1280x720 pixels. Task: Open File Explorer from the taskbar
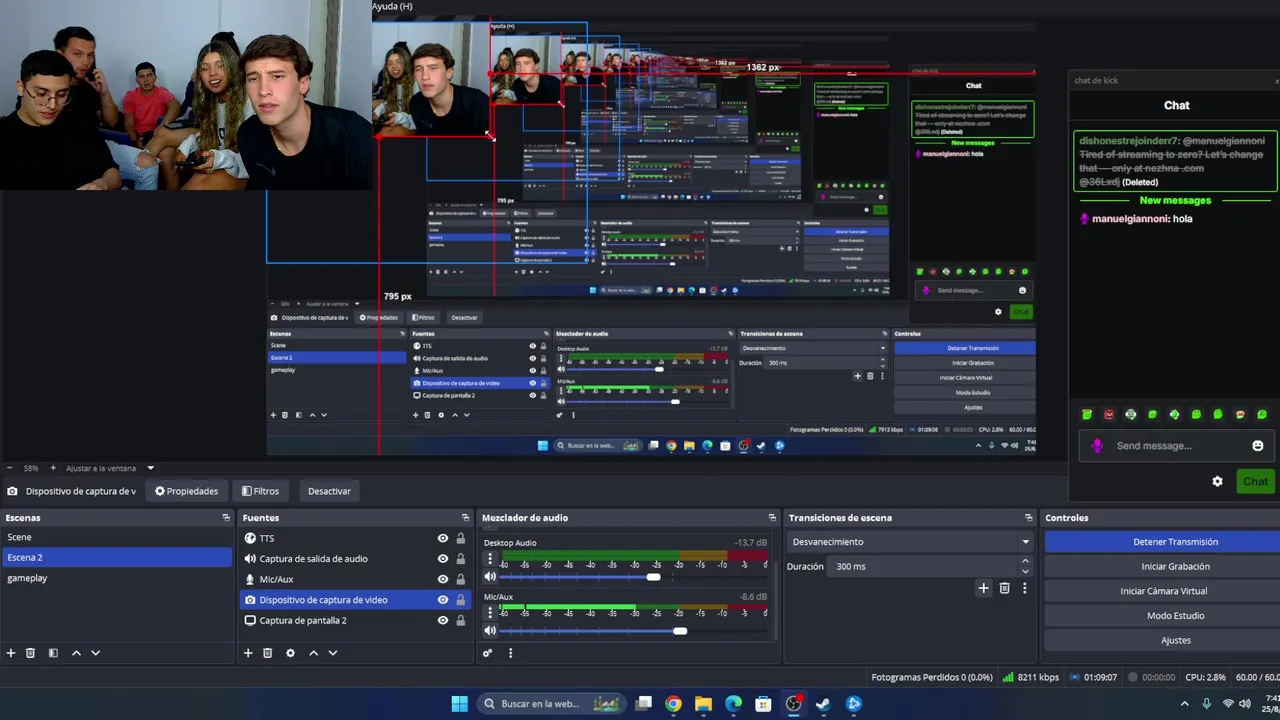(703, 704)
